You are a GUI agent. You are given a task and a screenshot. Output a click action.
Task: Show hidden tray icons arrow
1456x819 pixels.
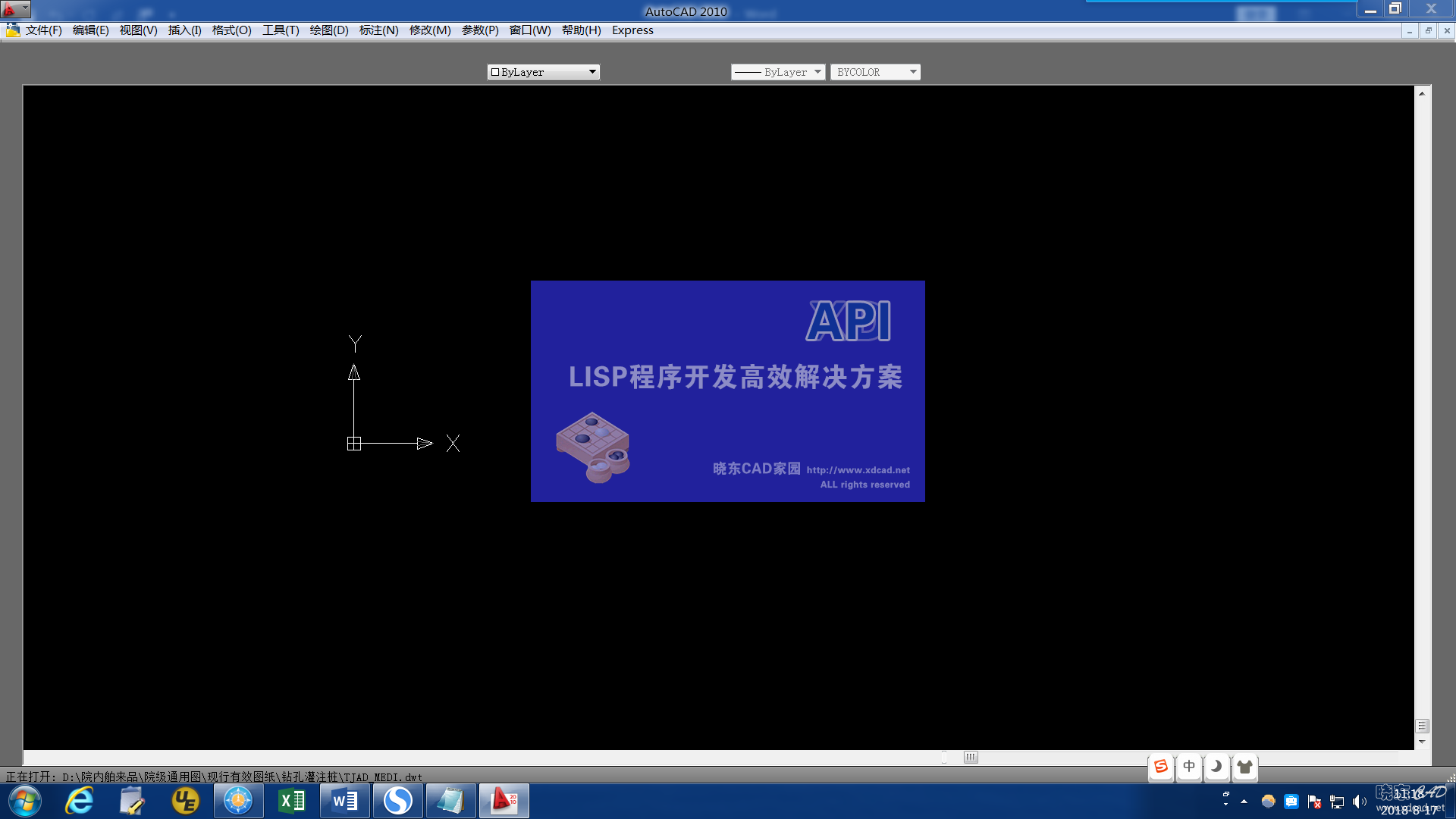[1244, 802]
